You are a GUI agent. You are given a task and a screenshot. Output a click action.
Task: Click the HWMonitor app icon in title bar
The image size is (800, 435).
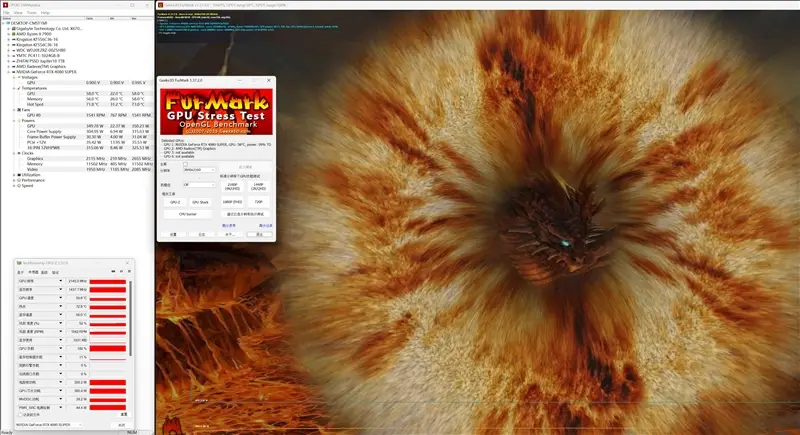click(x=6, y=5)
